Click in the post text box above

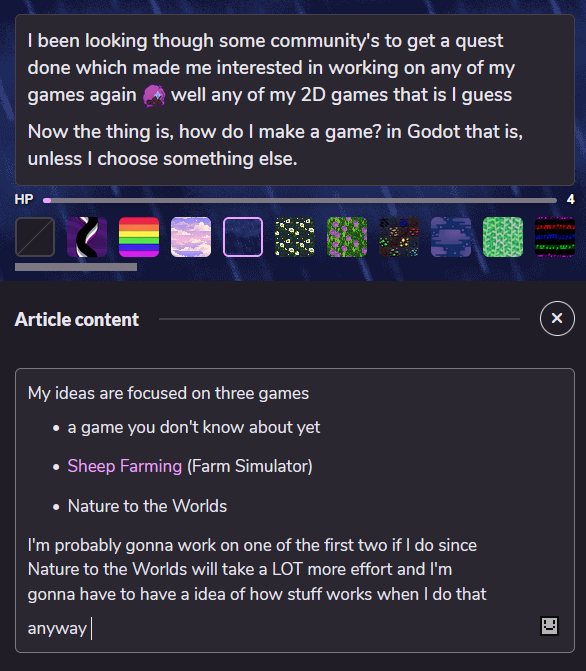[295, 100]
